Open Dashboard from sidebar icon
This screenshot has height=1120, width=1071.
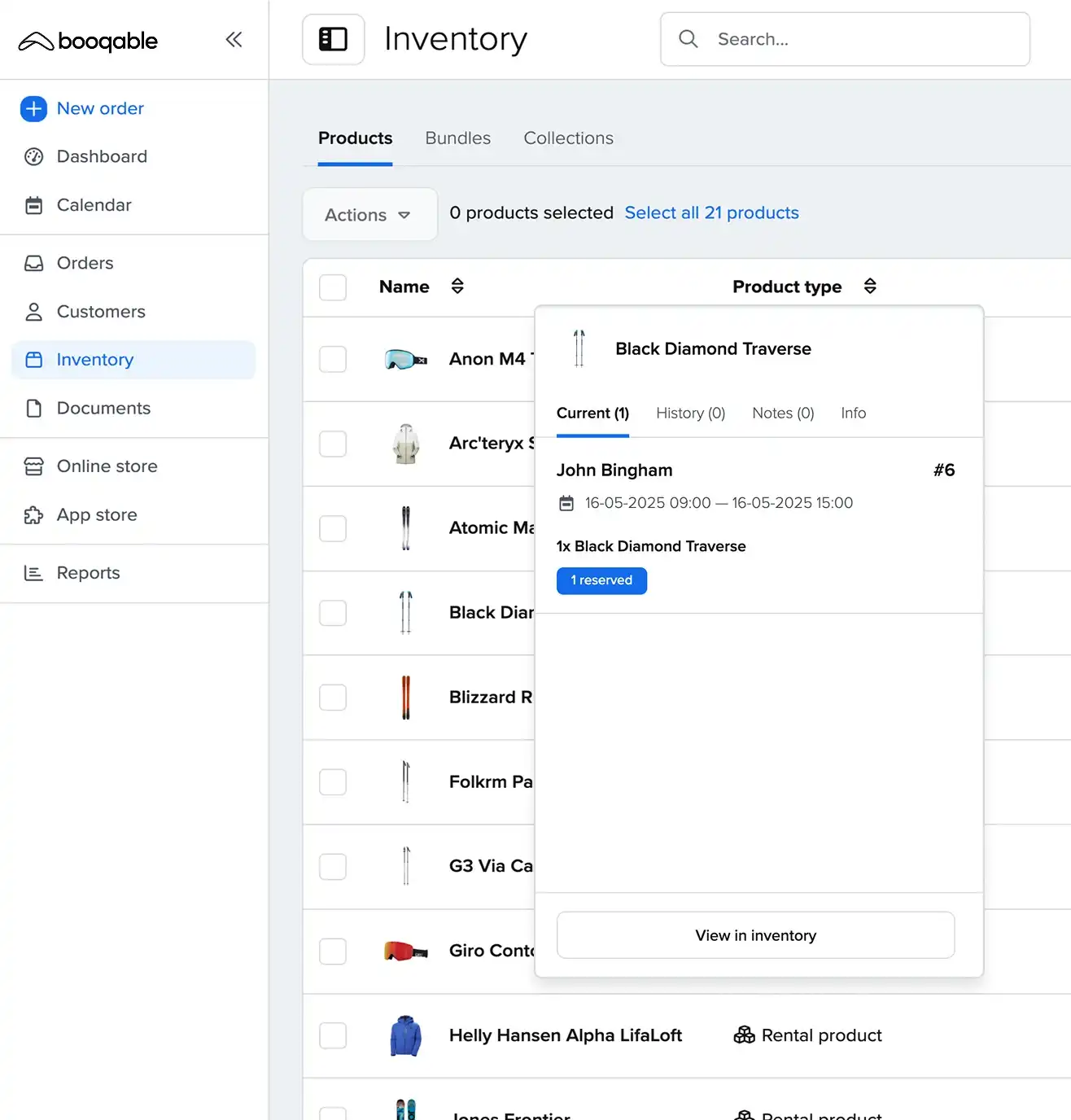click(33, 156)
